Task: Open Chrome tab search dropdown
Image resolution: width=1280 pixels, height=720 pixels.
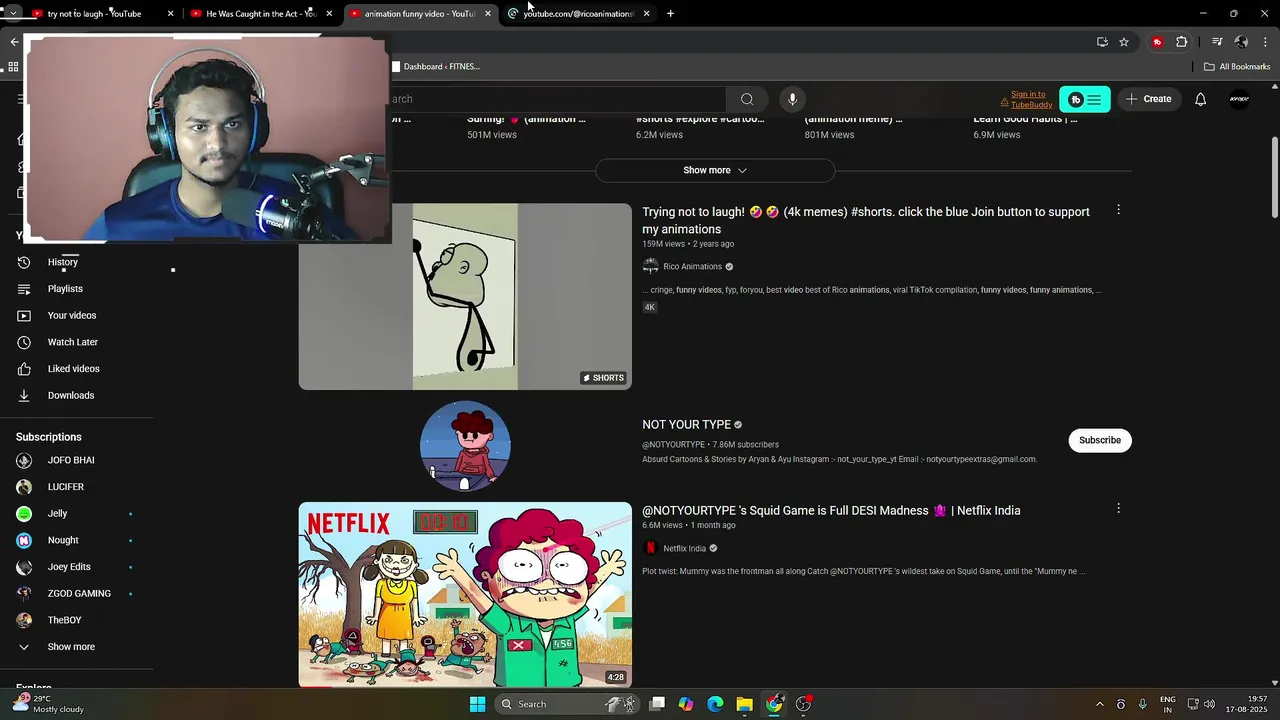Action: coord(13,13)
